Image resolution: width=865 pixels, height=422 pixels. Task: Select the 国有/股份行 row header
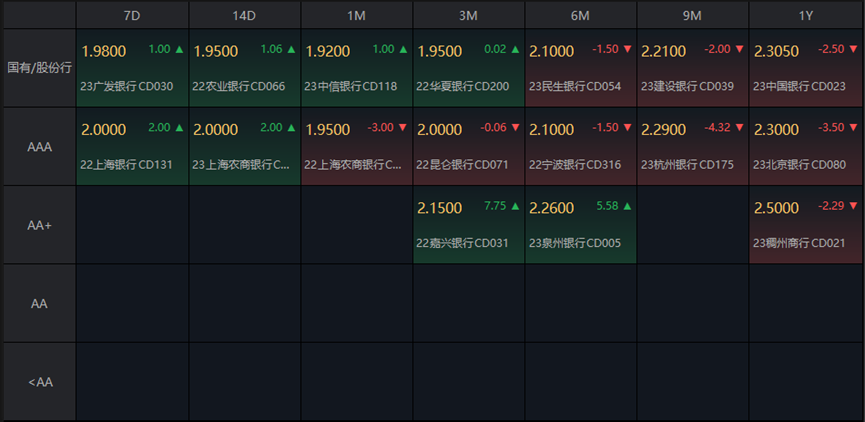pyautogui.click(x=38, y=67)
